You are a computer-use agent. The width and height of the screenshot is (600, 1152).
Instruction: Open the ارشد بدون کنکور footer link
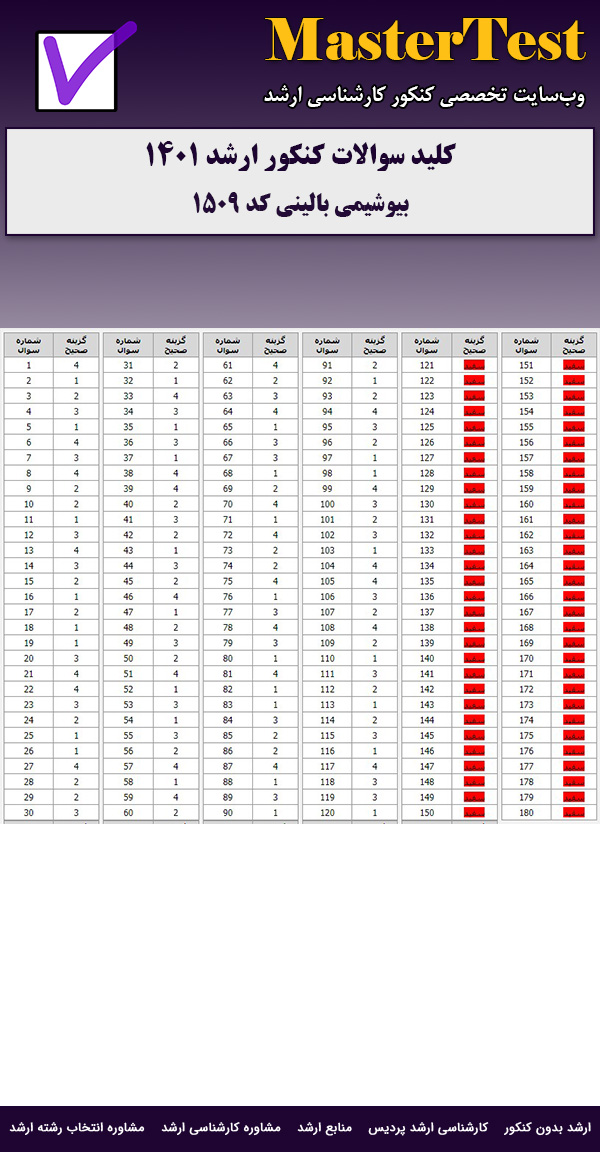click(547, 1128)
